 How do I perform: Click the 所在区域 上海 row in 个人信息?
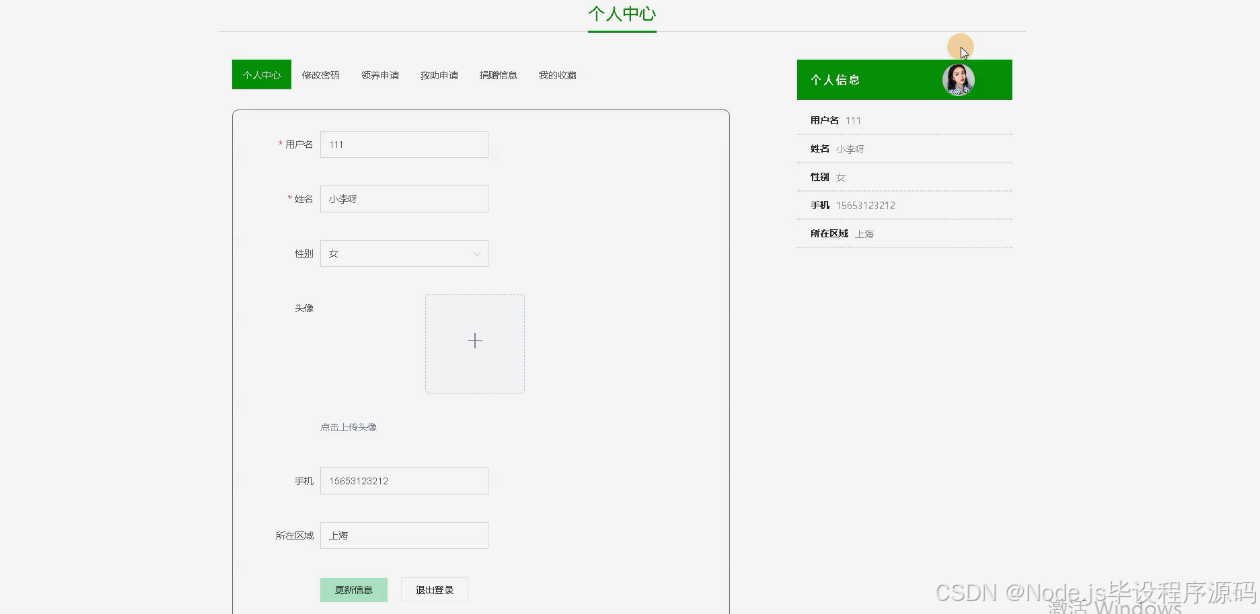[904, 233]
